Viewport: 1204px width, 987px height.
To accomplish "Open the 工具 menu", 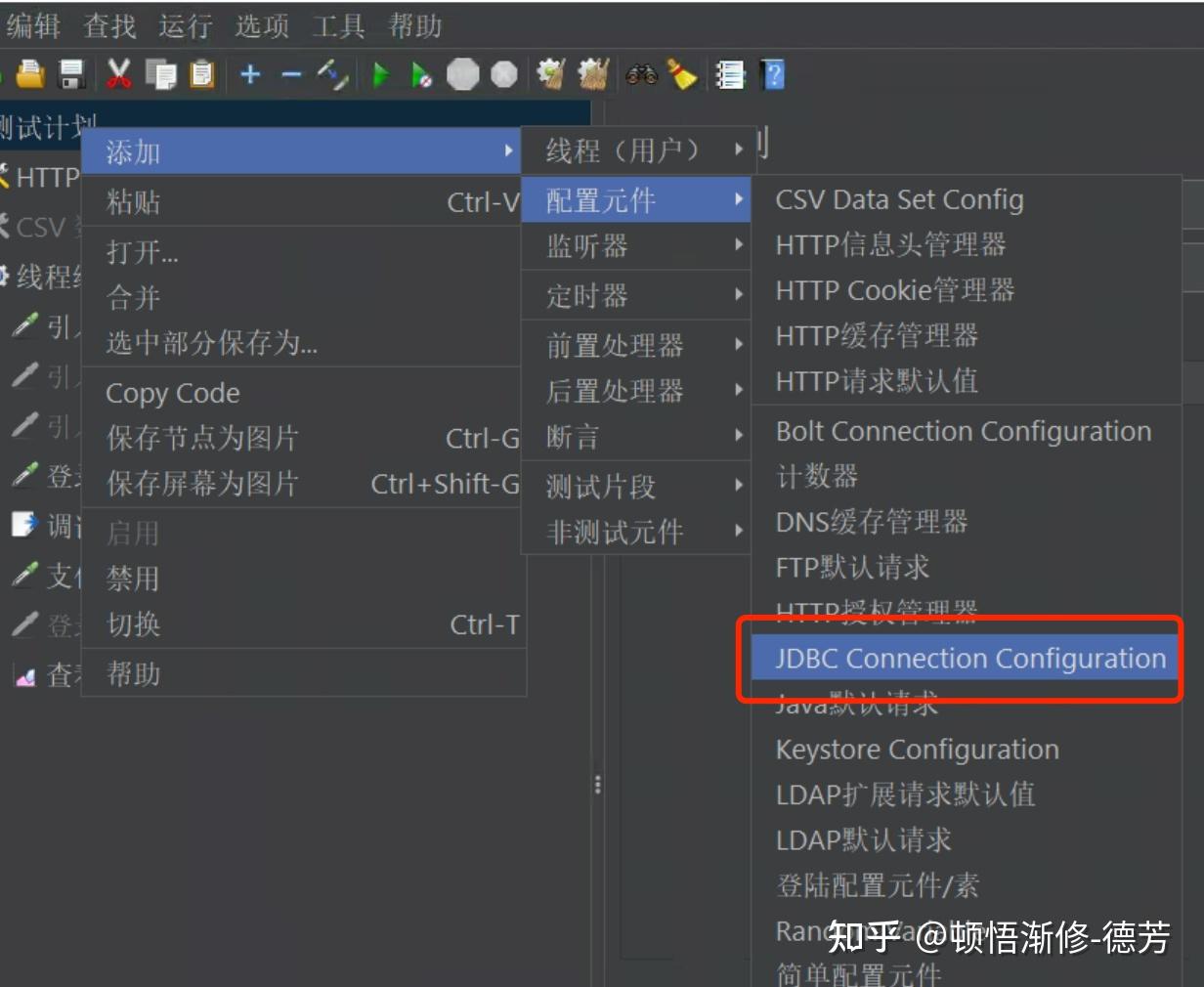I will (338, 25).
